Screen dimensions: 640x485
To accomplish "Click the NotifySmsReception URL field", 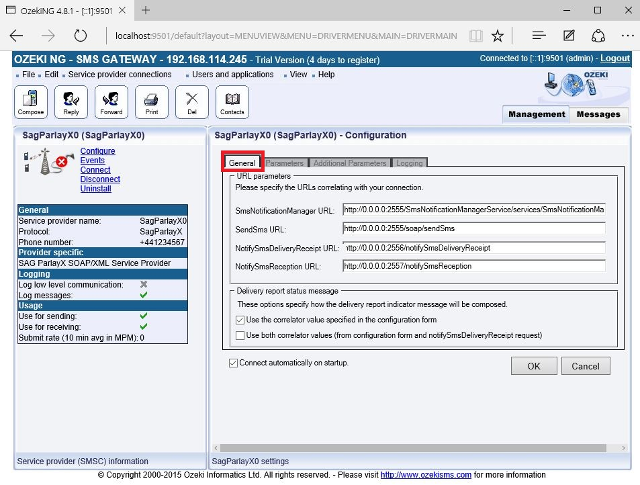I will 474,266.
